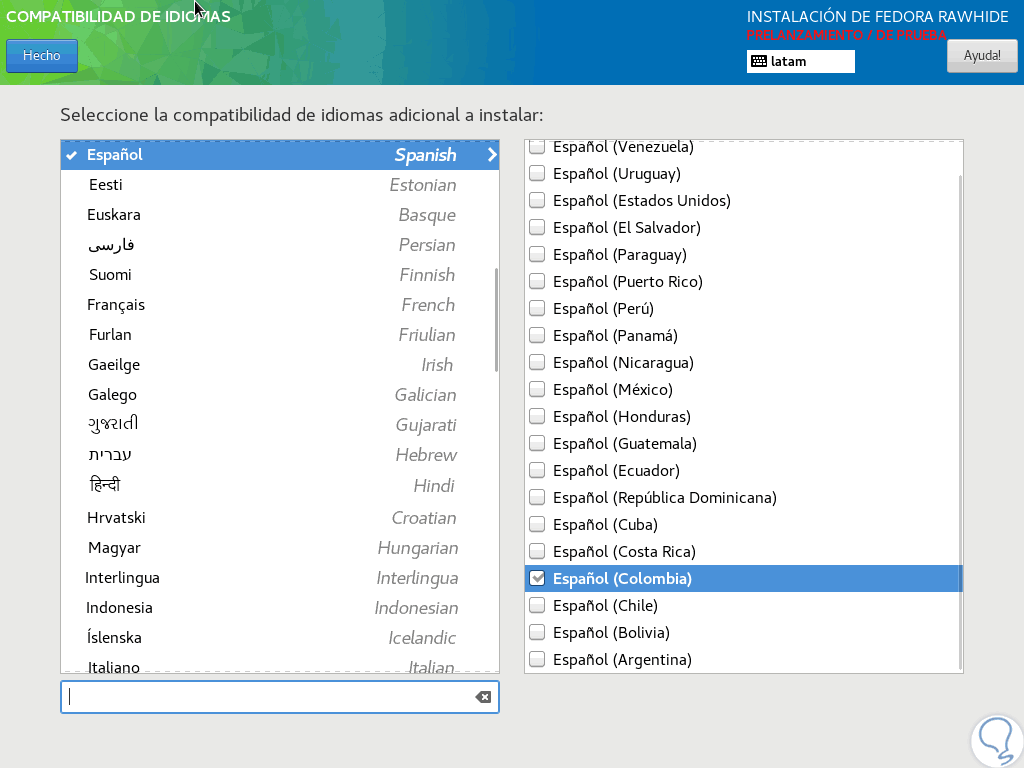Image resolution: width=1024 pixels, height=768 pixels.
Task: Open Ayuda! help button
Action: [x=982, y=56]
